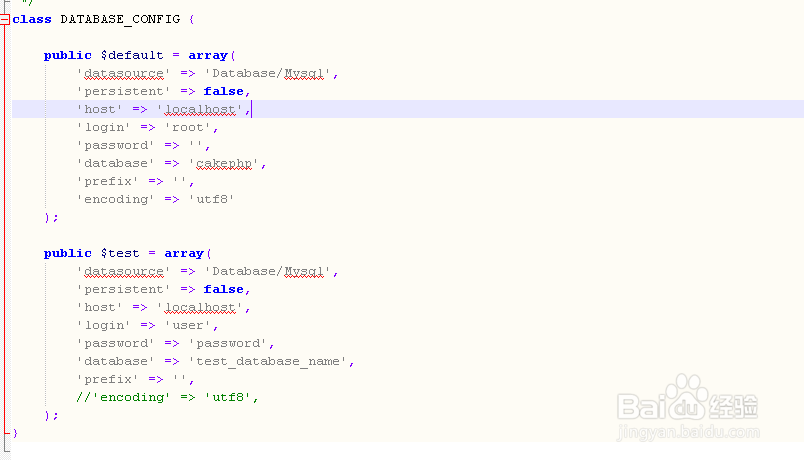The image size is (804, 460).
Task: Collapse the DATABASE_CONFIG class fold marker
Action: click(x=6, y=19)
